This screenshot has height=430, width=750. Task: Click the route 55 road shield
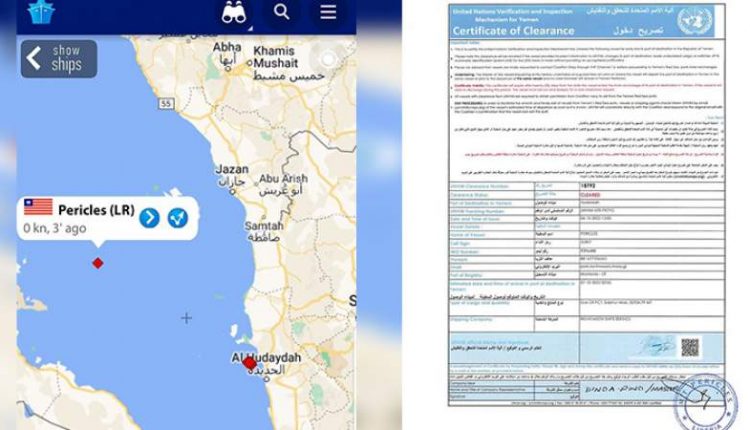point(166,104)
